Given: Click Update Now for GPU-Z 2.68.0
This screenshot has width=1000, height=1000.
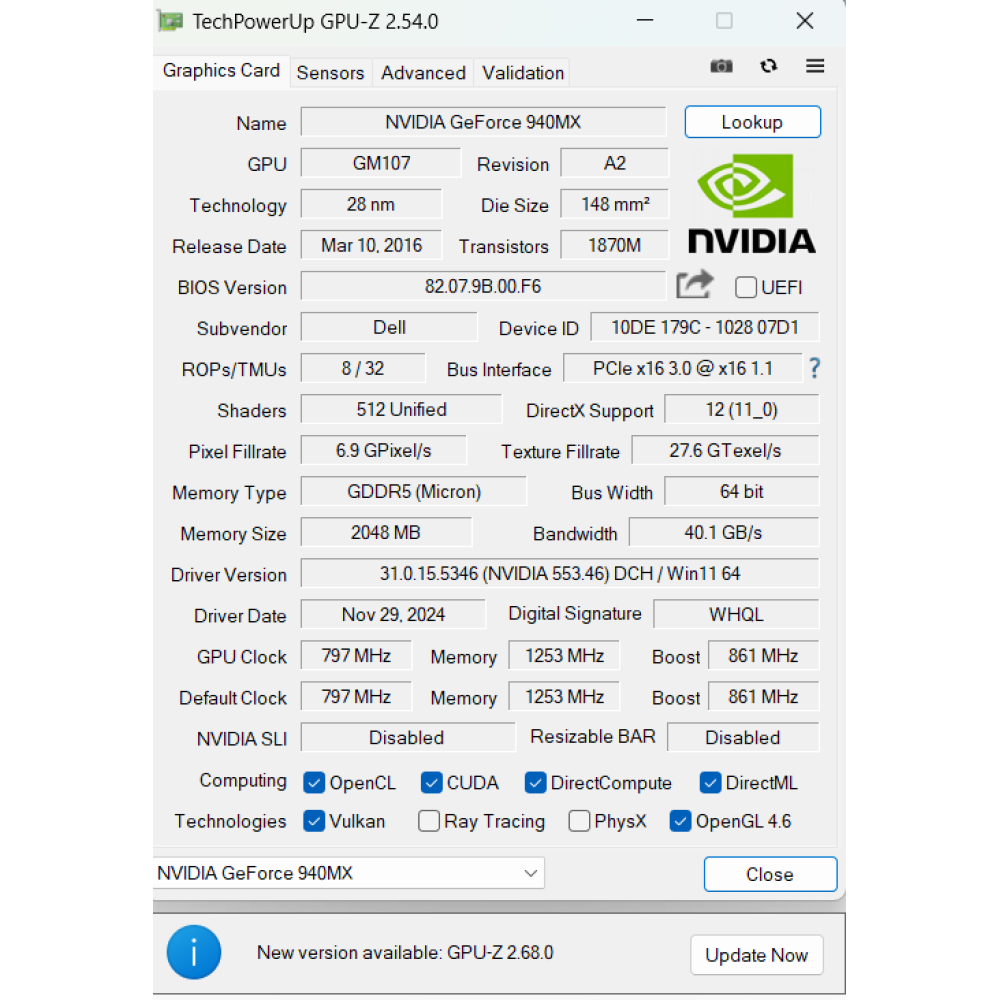Looking at the screenshot, I should (757, 955).
